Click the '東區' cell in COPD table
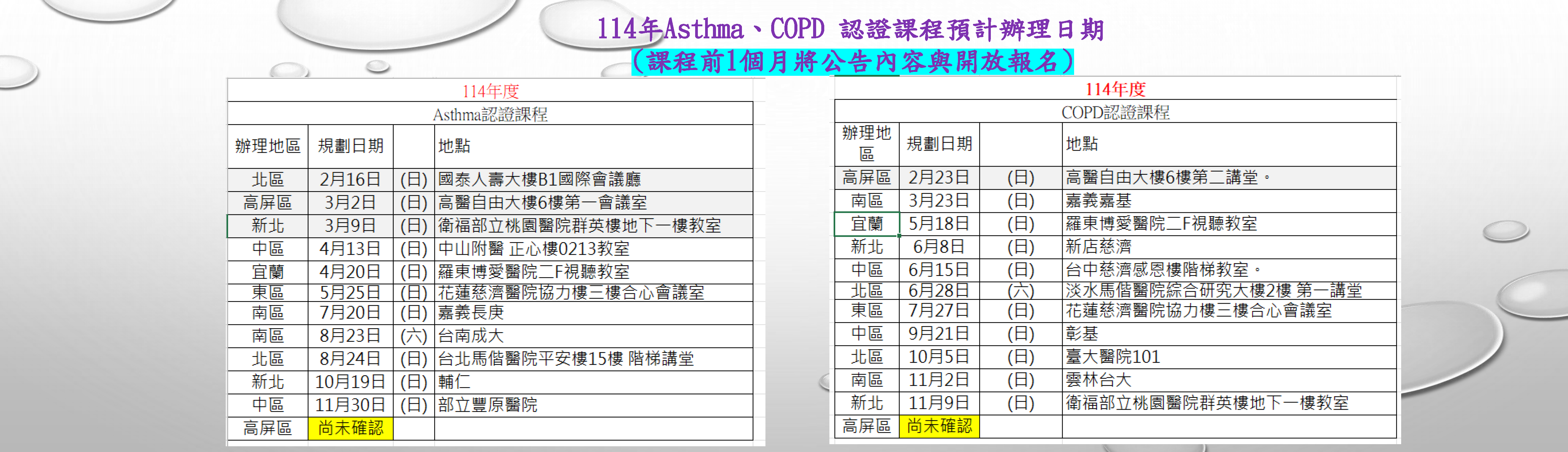 point(867,311)
